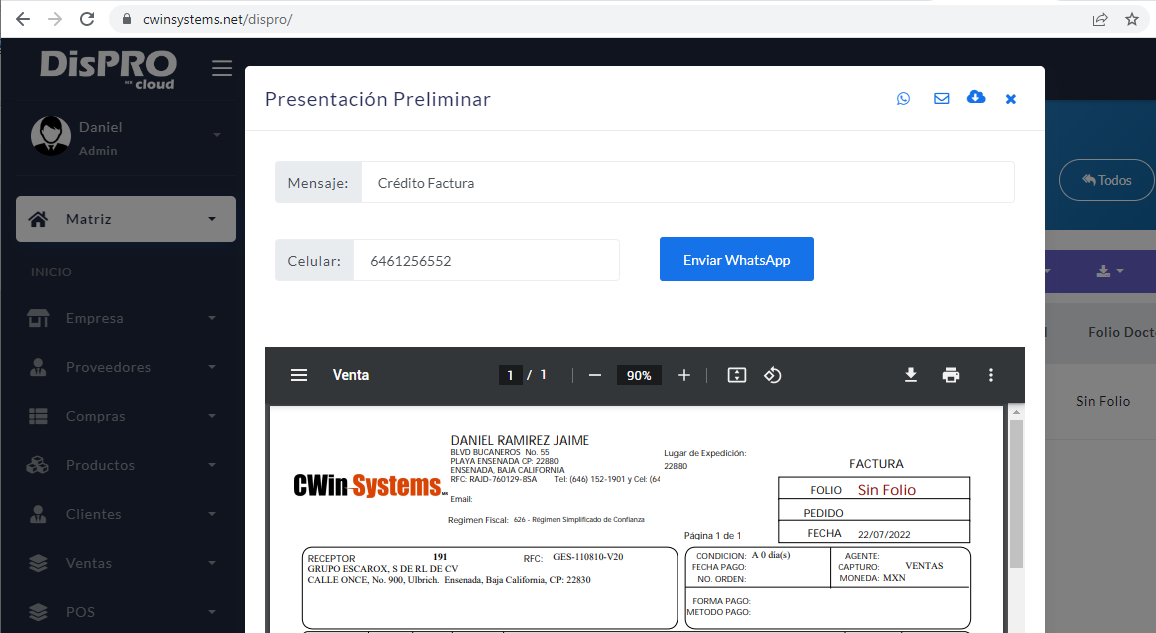This screenshot has height=633, width=1156.
Task: Toggle the PDF side panel with hamburger icon
Action: point(298,375)
